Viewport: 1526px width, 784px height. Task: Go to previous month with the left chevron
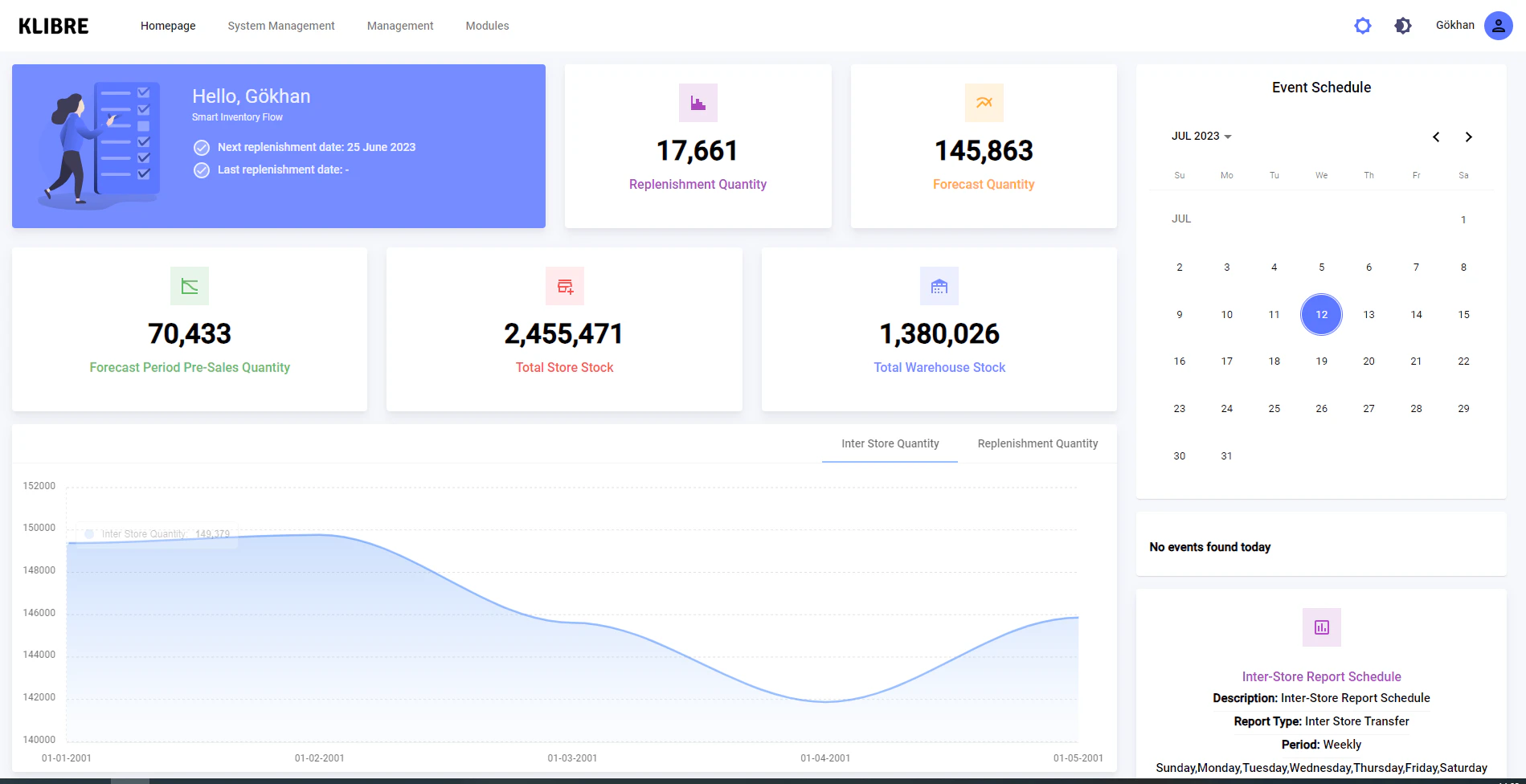coord(1436,137)
